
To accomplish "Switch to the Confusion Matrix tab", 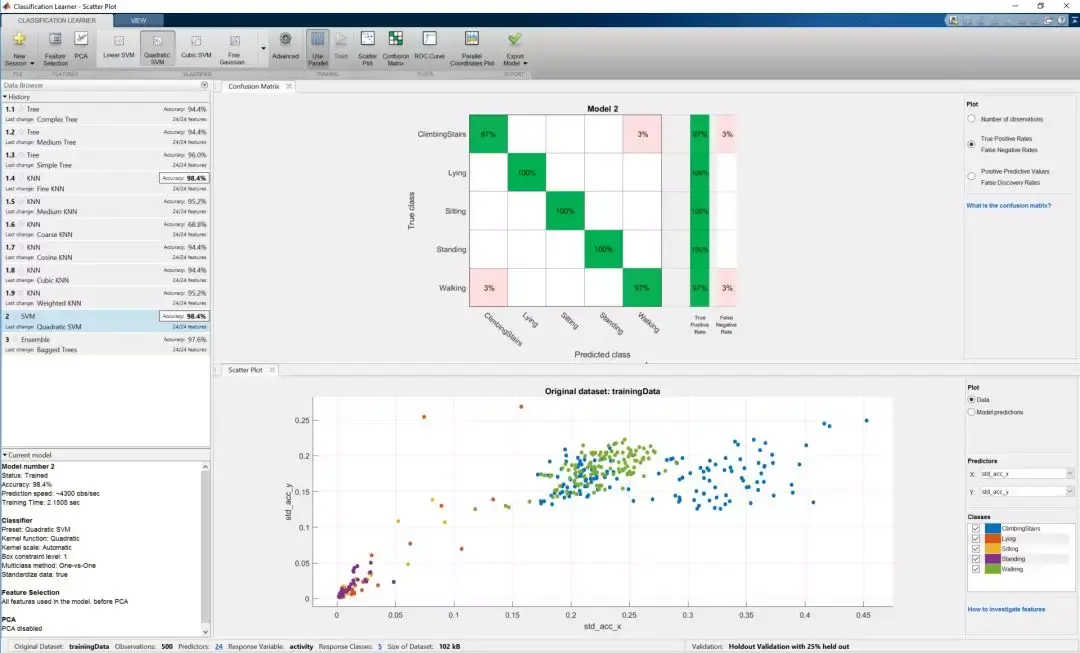I will pyautogui.click(x=254, y=86).
